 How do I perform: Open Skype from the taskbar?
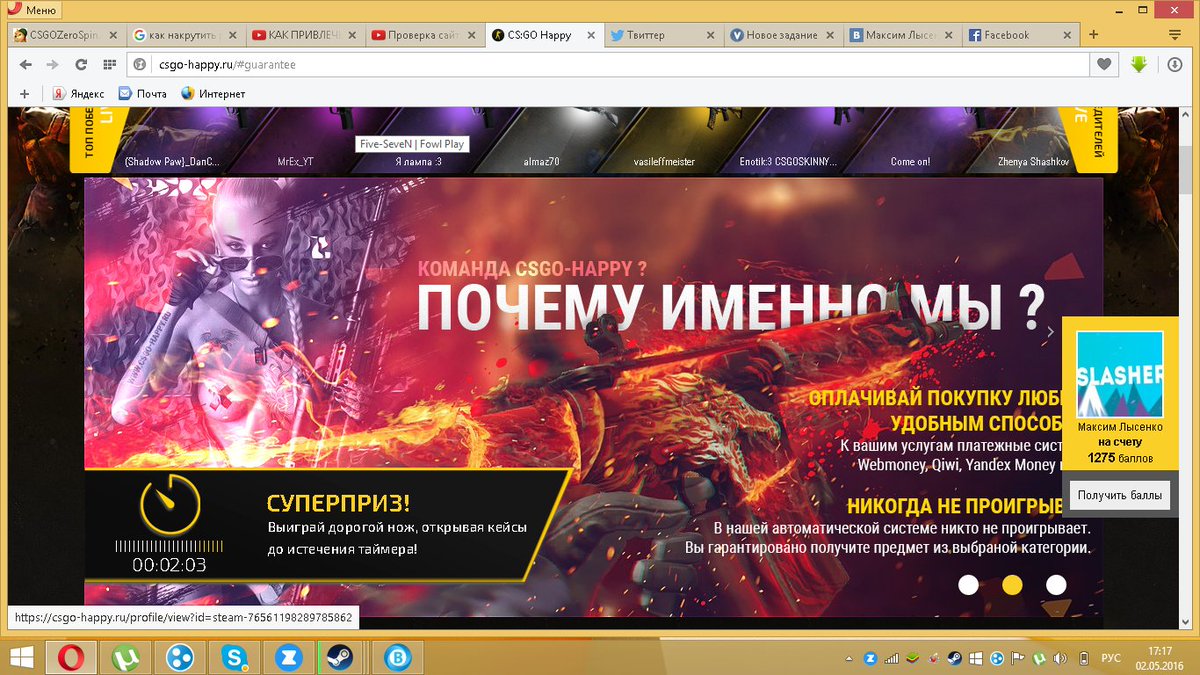coord(234,658)
